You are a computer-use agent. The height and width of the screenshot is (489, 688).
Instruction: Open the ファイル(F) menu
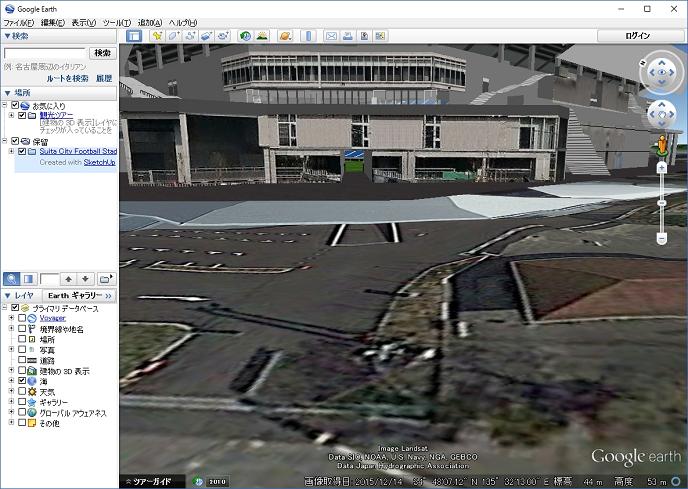click(x=18, y=22)
